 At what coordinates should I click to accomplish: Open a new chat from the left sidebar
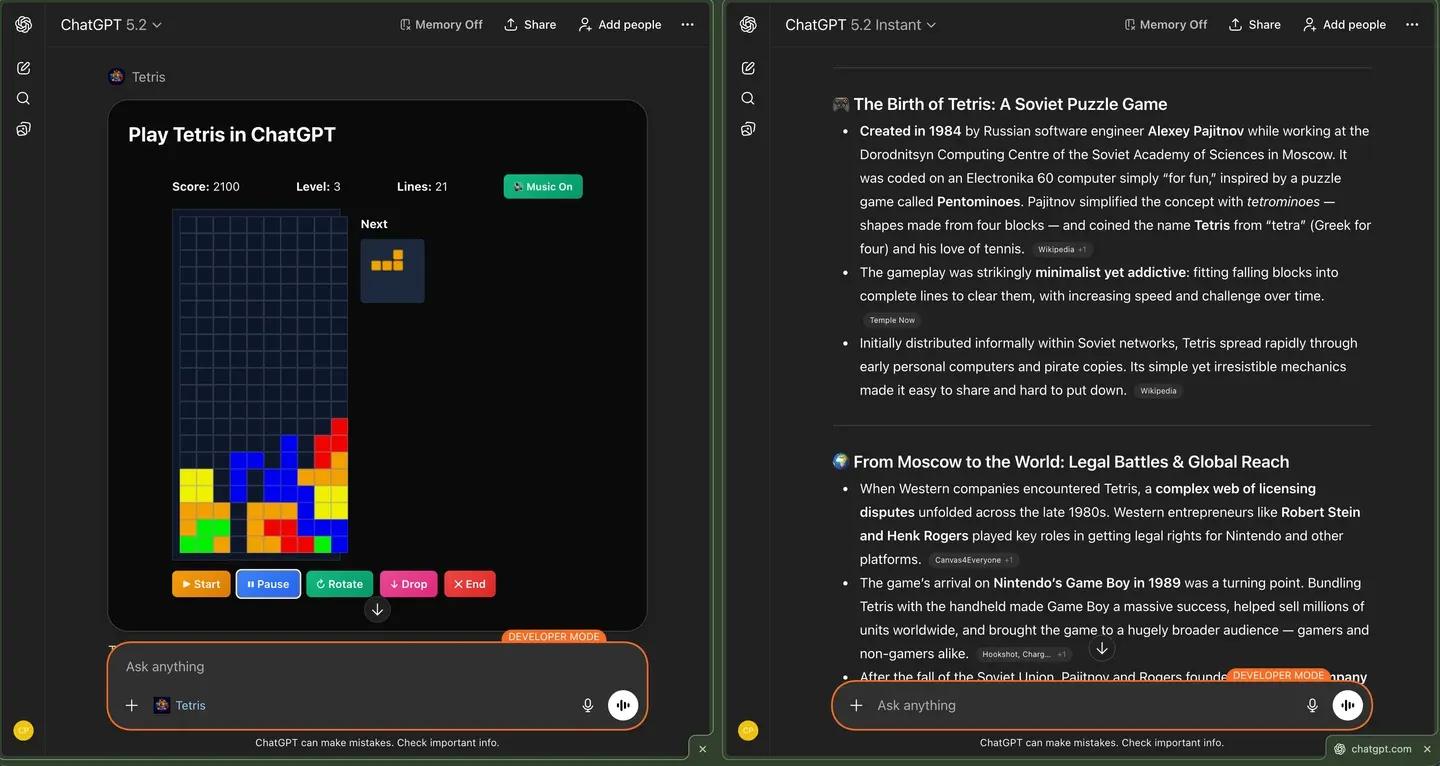pos(24,67)
